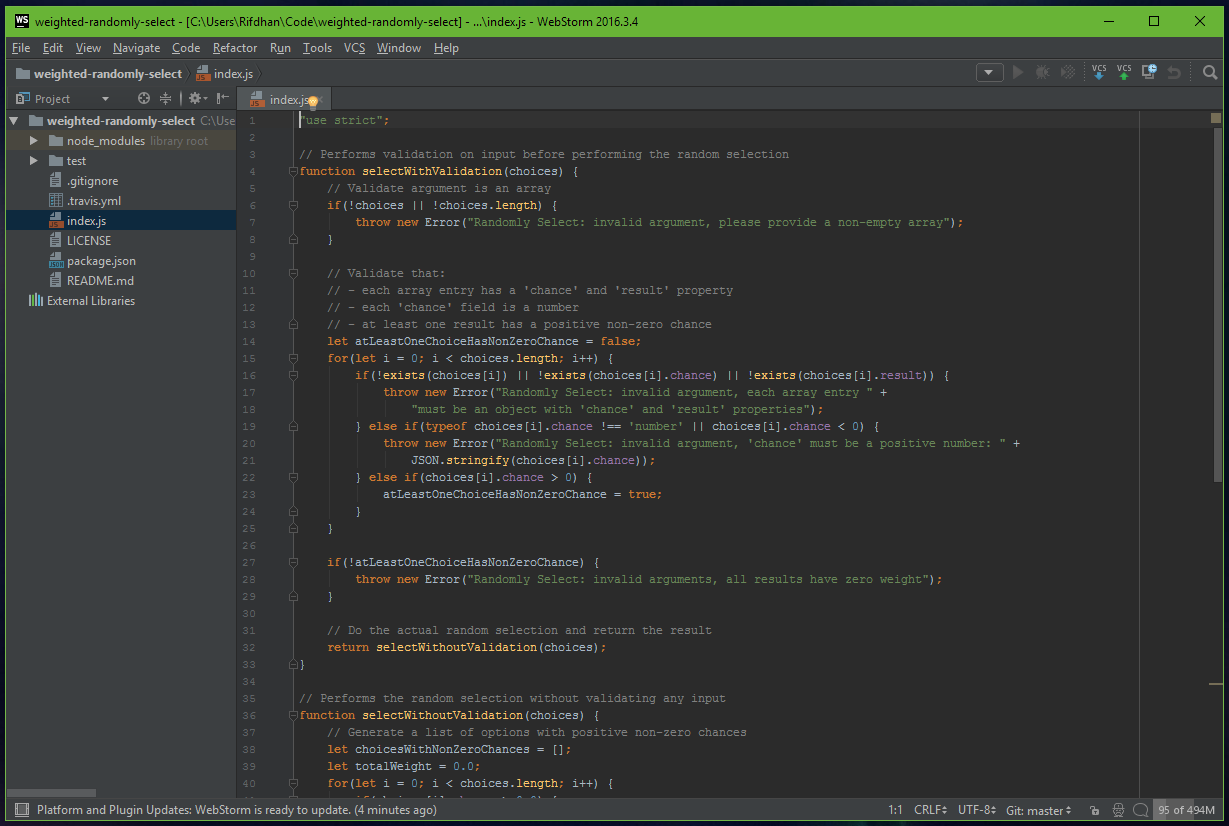Click Scroll from Source crosshair icon
Image resolution: width=1229 pixels, height=826 pixels.
pyautogui.click(x=144, y=98)
